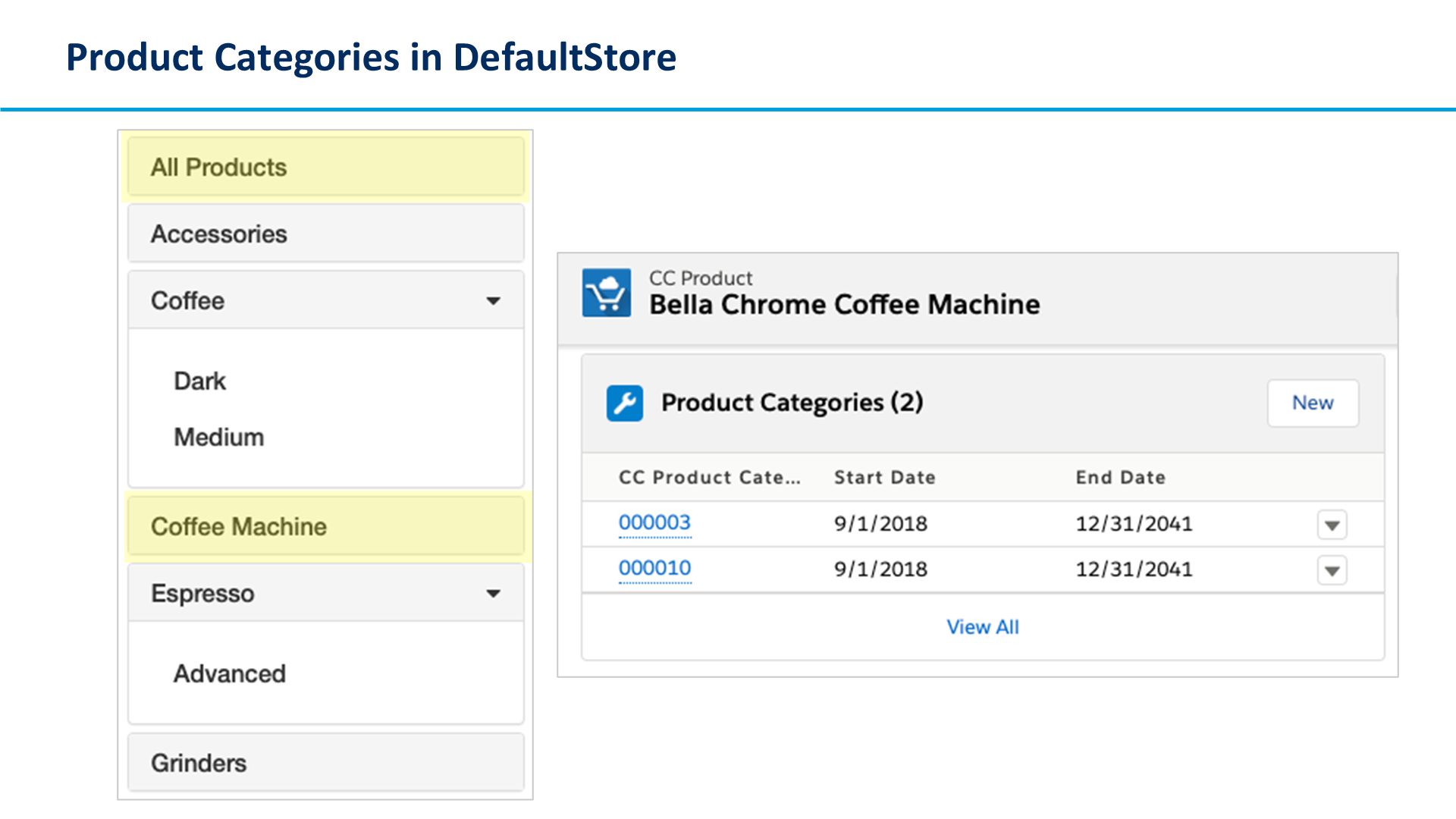Image resolution: width=1456 pixels, height=819 pixels.
Task: Click the CC Product label
Action: click(701, 278)
